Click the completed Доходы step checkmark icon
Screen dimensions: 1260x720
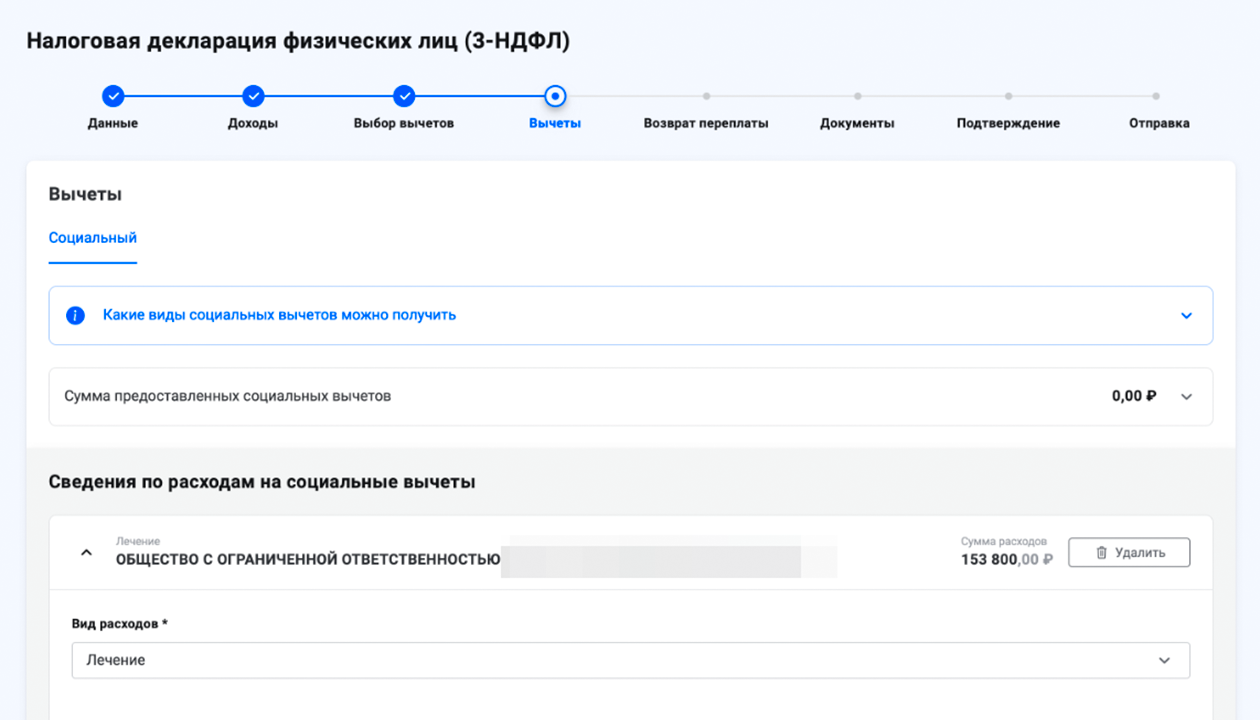[253, 96]
